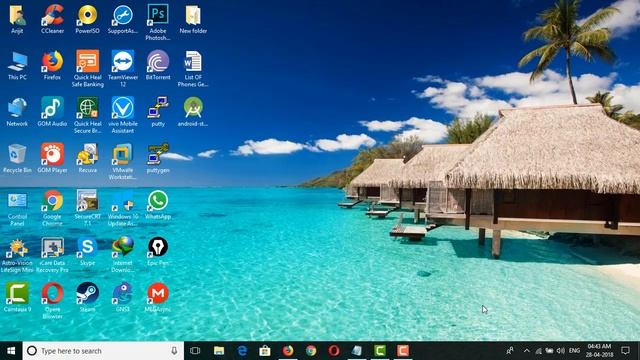Click the 'Type here to search' box
This screenshot has width=640, height=360.
pos(103,351)
